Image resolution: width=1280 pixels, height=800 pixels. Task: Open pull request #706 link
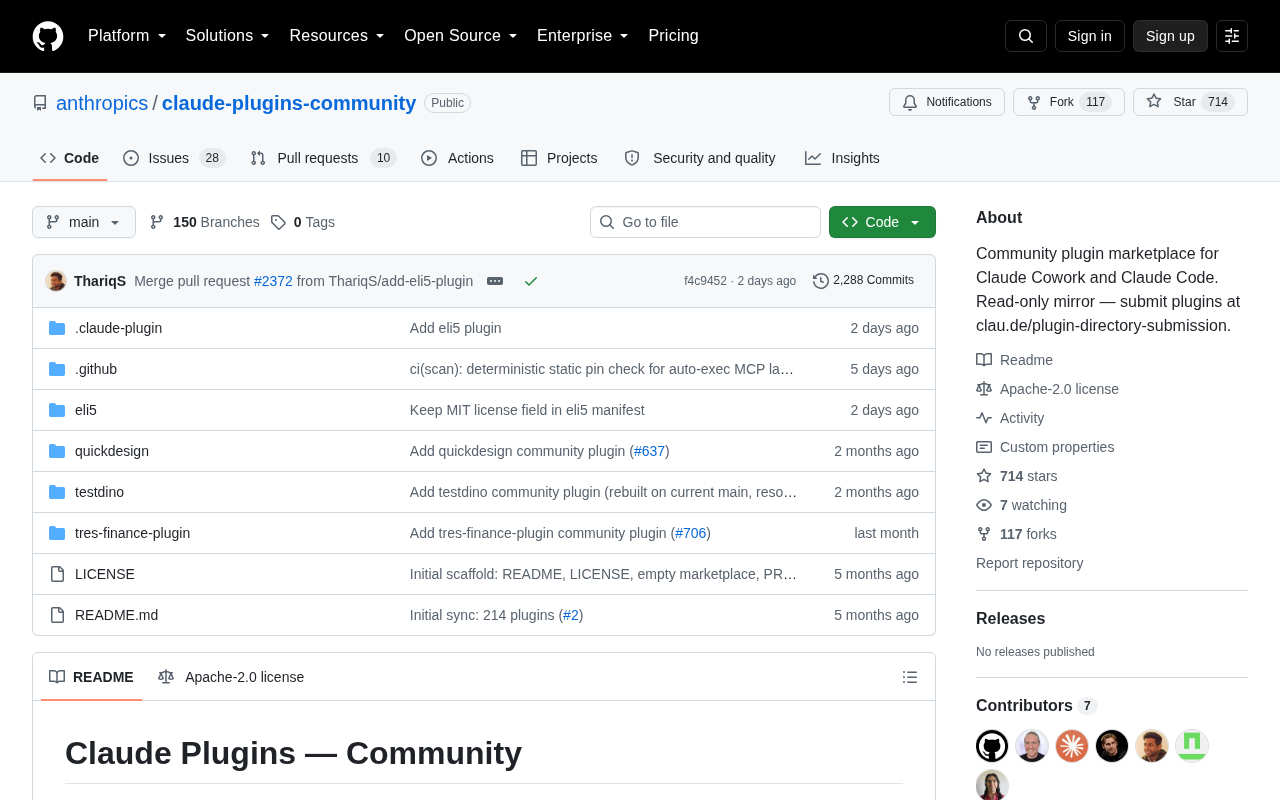pos(691,533)
